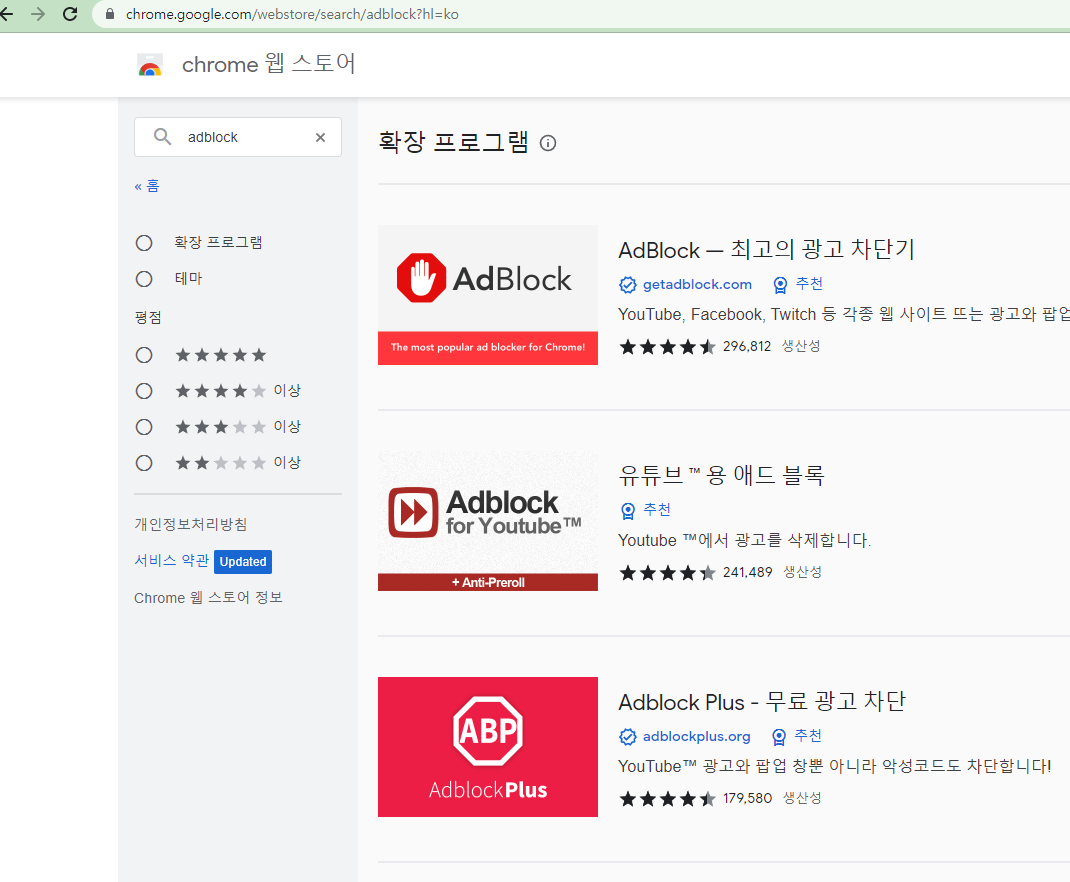This screenshot has width=1070, height=882.
Task: Open AdBlock — 최고의 광고 차단기 title
Action: tap(766, 250)
